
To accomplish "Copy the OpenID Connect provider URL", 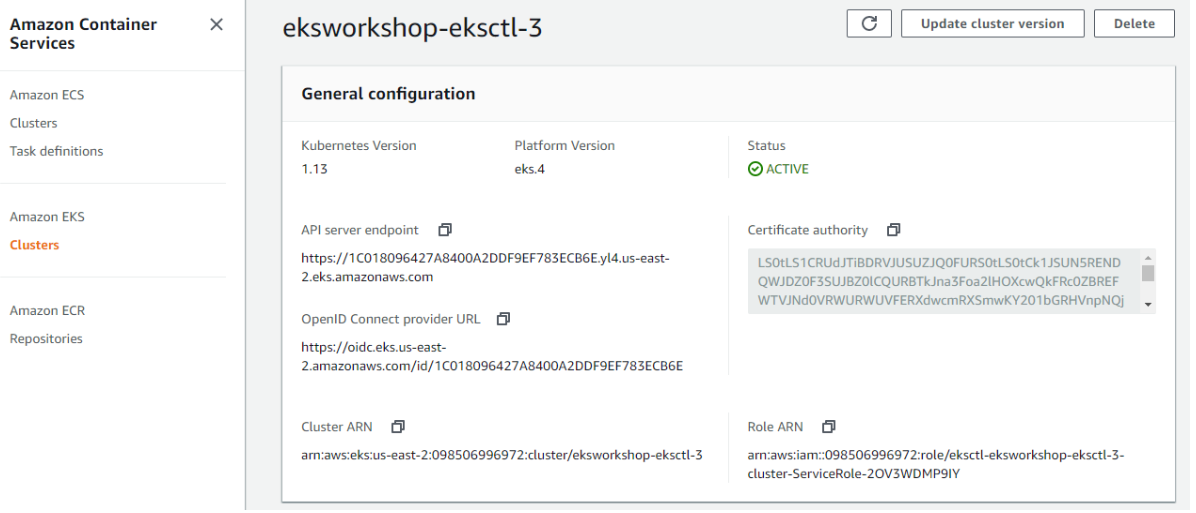I will click(x=503, y=319).
